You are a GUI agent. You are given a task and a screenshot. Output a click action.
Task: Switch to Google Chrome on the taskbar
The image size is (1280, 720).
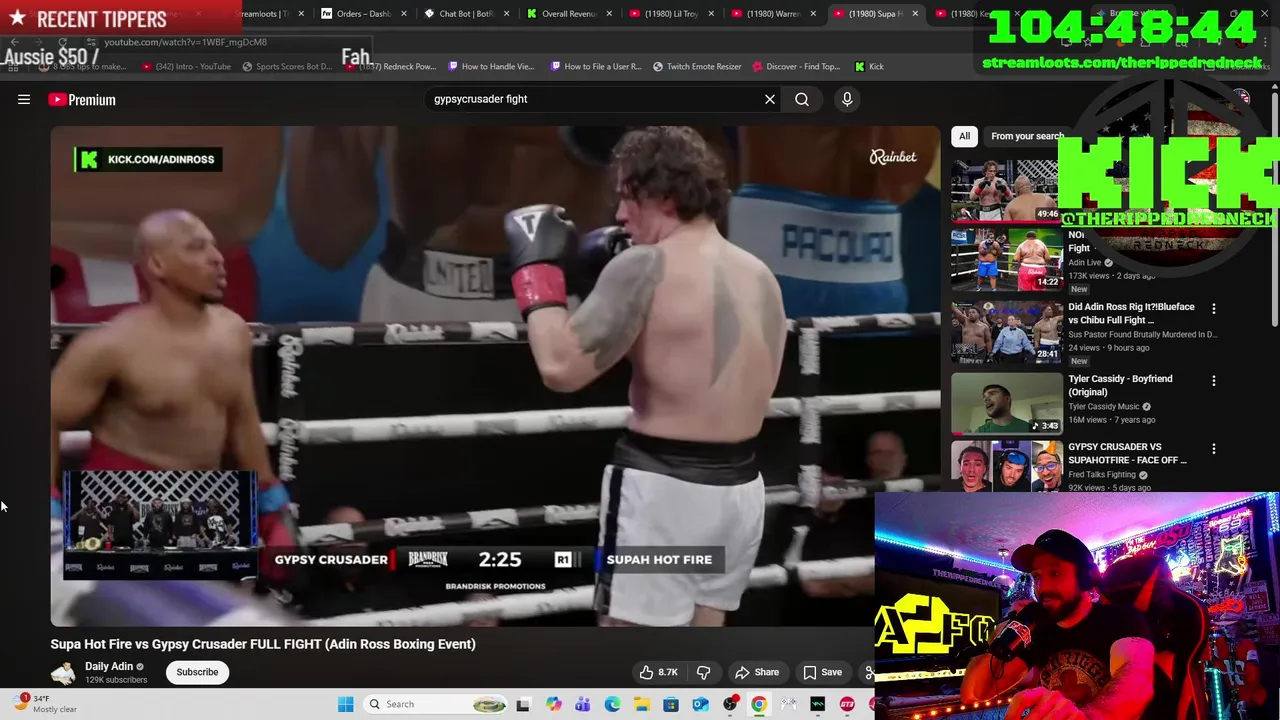(759, 704)
